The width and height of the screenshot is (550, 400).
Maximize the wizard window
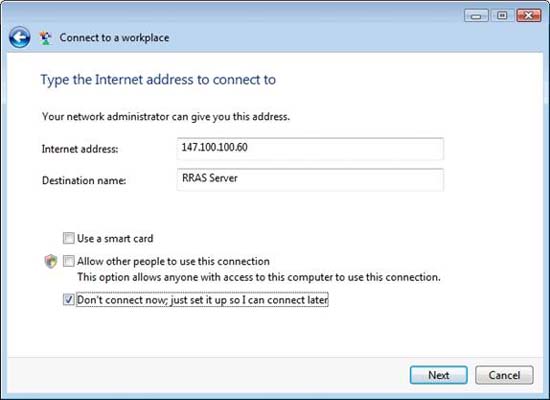pos(502,15)
